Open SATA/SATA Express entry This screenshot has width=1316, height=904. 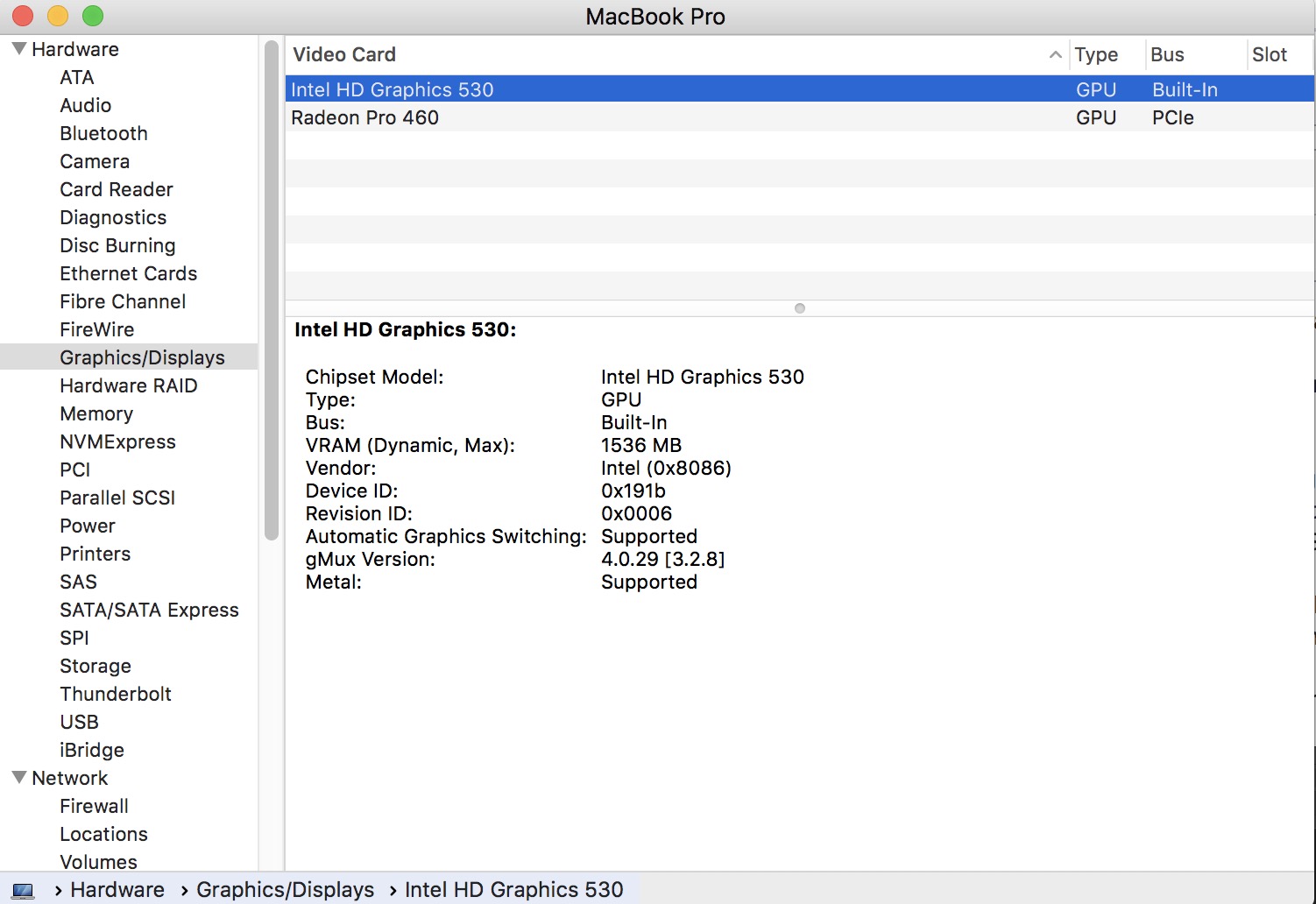coord(149,610)
